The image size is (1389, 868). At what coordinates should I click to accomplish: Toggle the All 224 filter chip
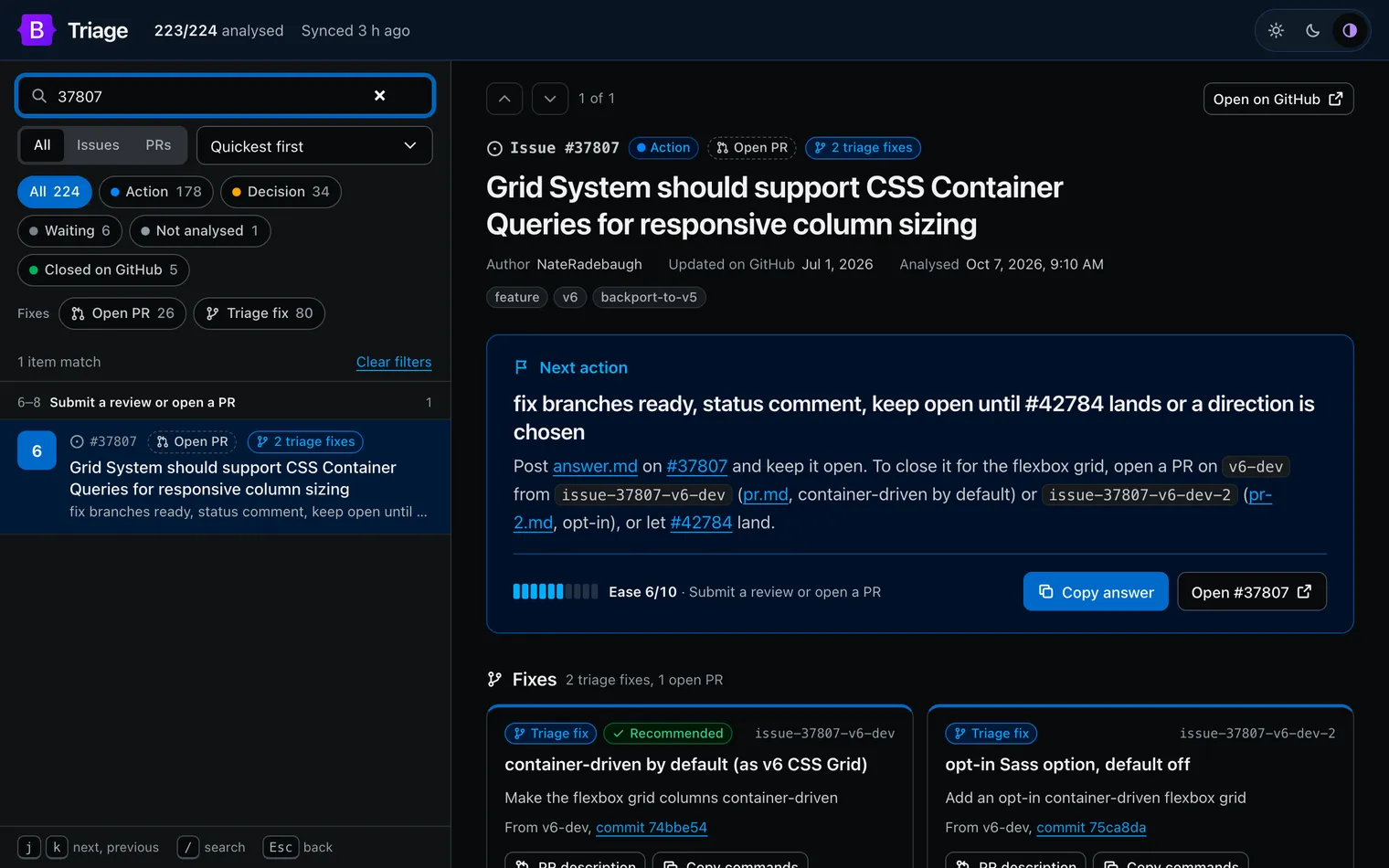point(55,192)
